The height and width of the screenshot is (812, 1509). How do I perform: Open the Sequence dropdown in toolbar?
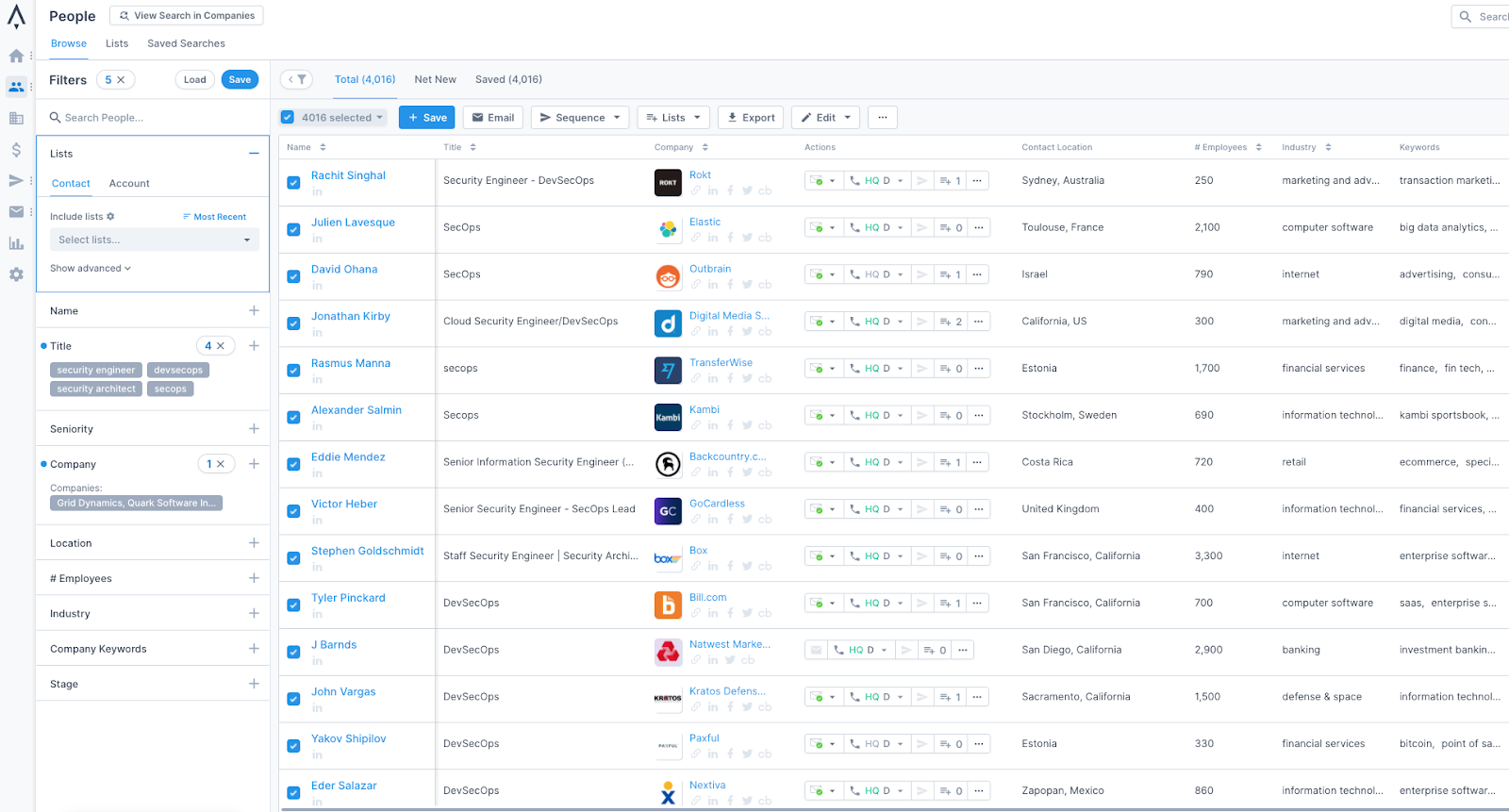click(x=580, y=118)
